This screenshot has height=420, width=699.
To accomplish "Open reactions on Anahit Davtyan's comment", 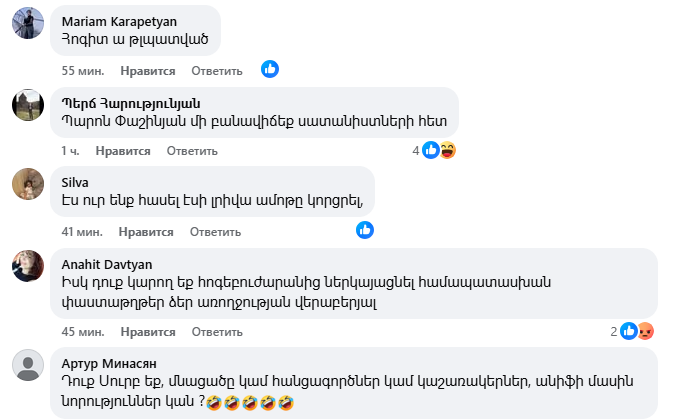I will point(636,330).
